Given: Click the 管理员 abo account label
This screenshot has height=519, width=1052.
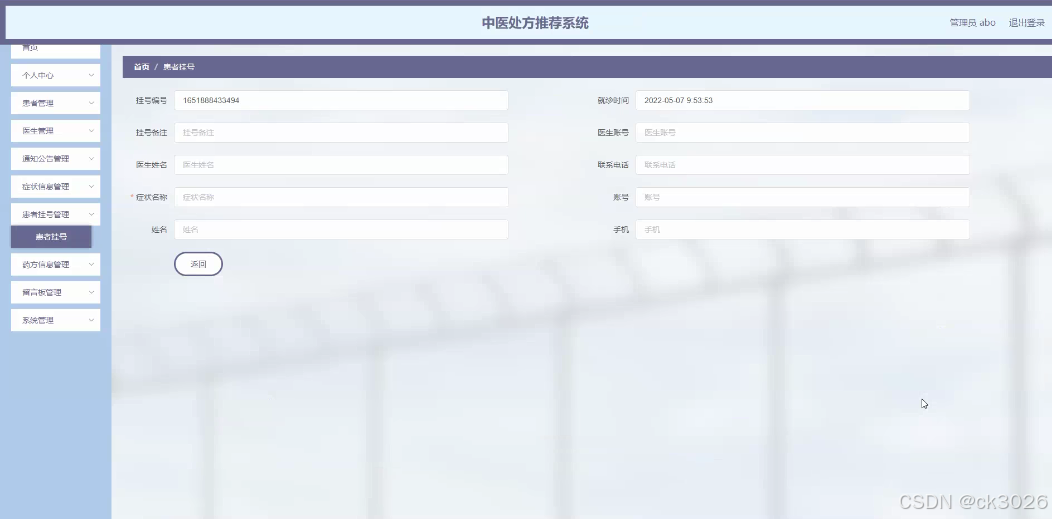Looking at the screenshot, I should pyautogui.click(x=972, y=23).
